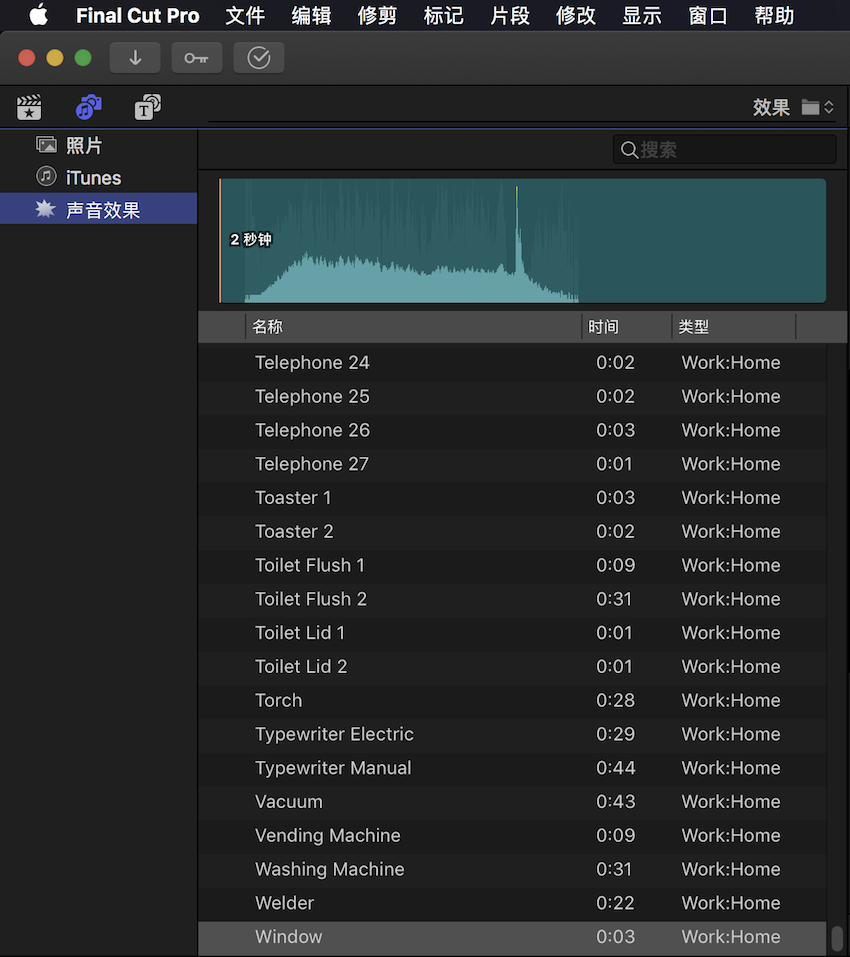The width and height of the screenshot is (850, 957).
Task: Select 声音效果 in the sidebar
Action: coord(98,209)
